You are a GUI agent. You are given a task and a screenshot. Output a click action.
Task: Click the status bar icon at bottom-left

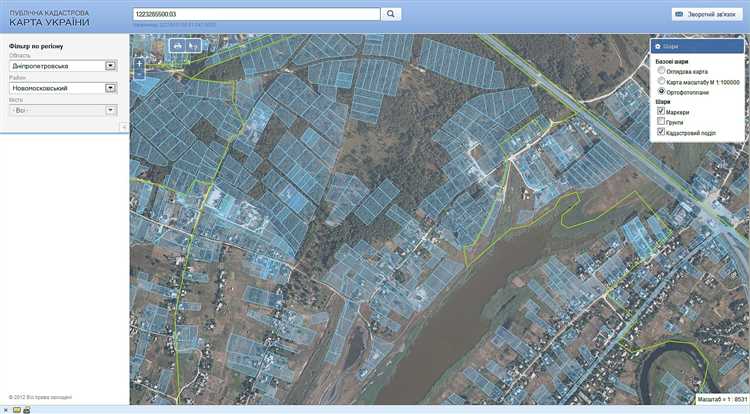15,409
